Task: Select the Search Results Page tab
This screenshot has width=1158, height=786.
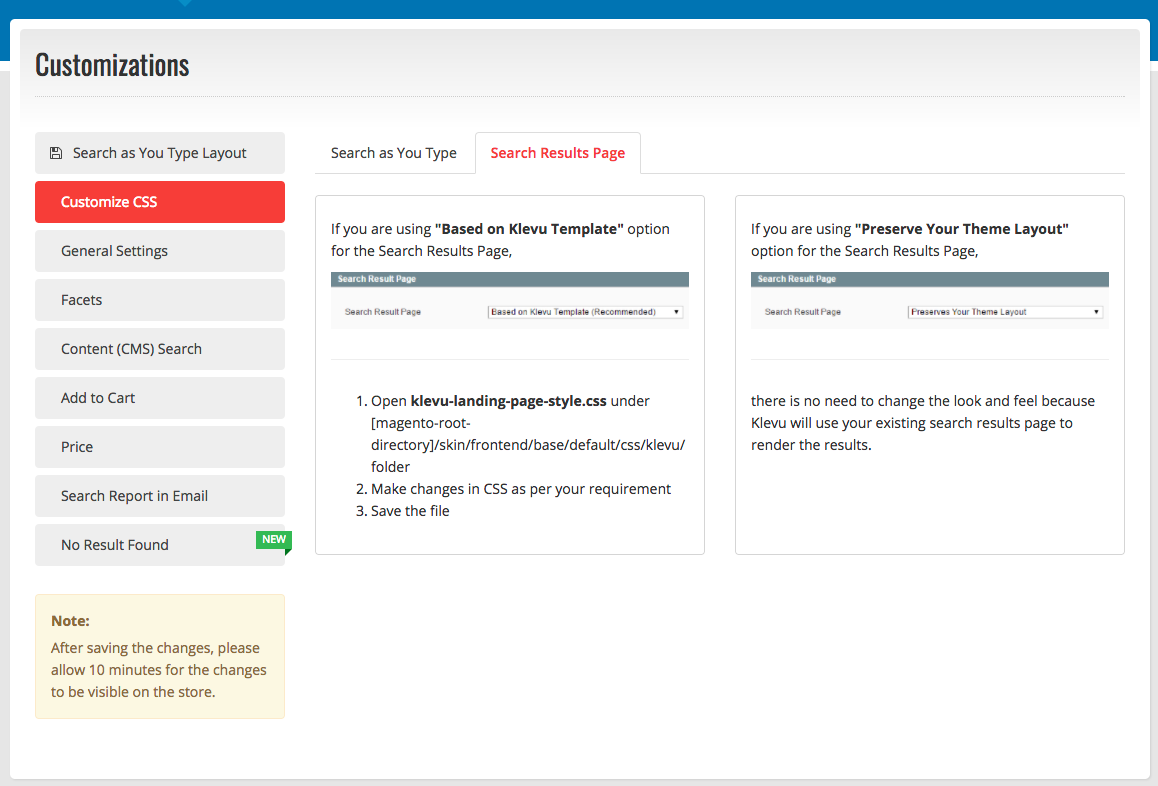Action: click(x=558, y=153)
